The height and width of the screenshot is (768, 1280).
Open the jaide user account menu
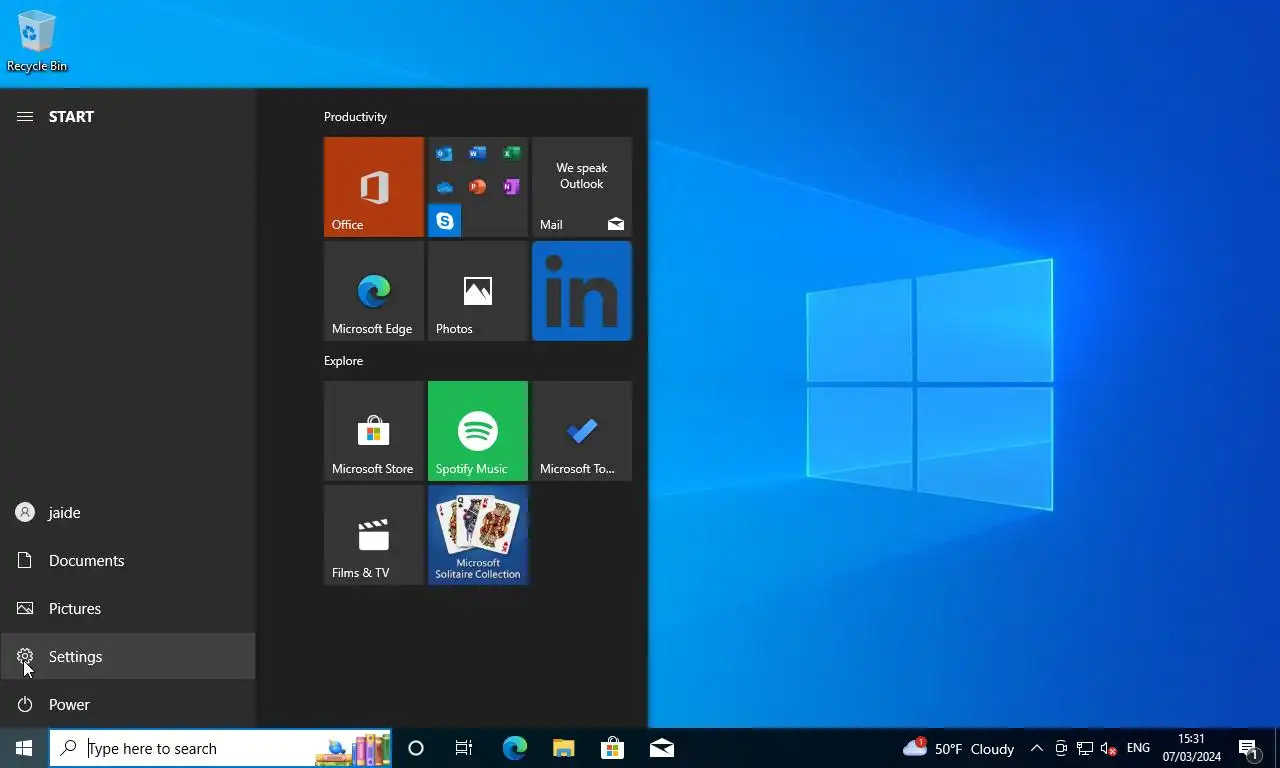point(128,513)
